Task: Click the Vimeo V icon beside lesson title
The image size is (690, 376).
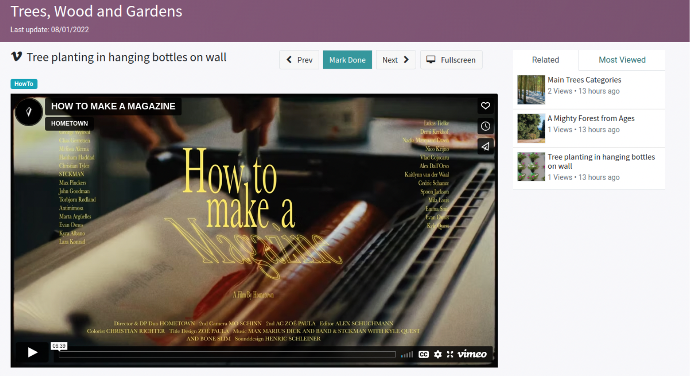Action: (16, 57)
